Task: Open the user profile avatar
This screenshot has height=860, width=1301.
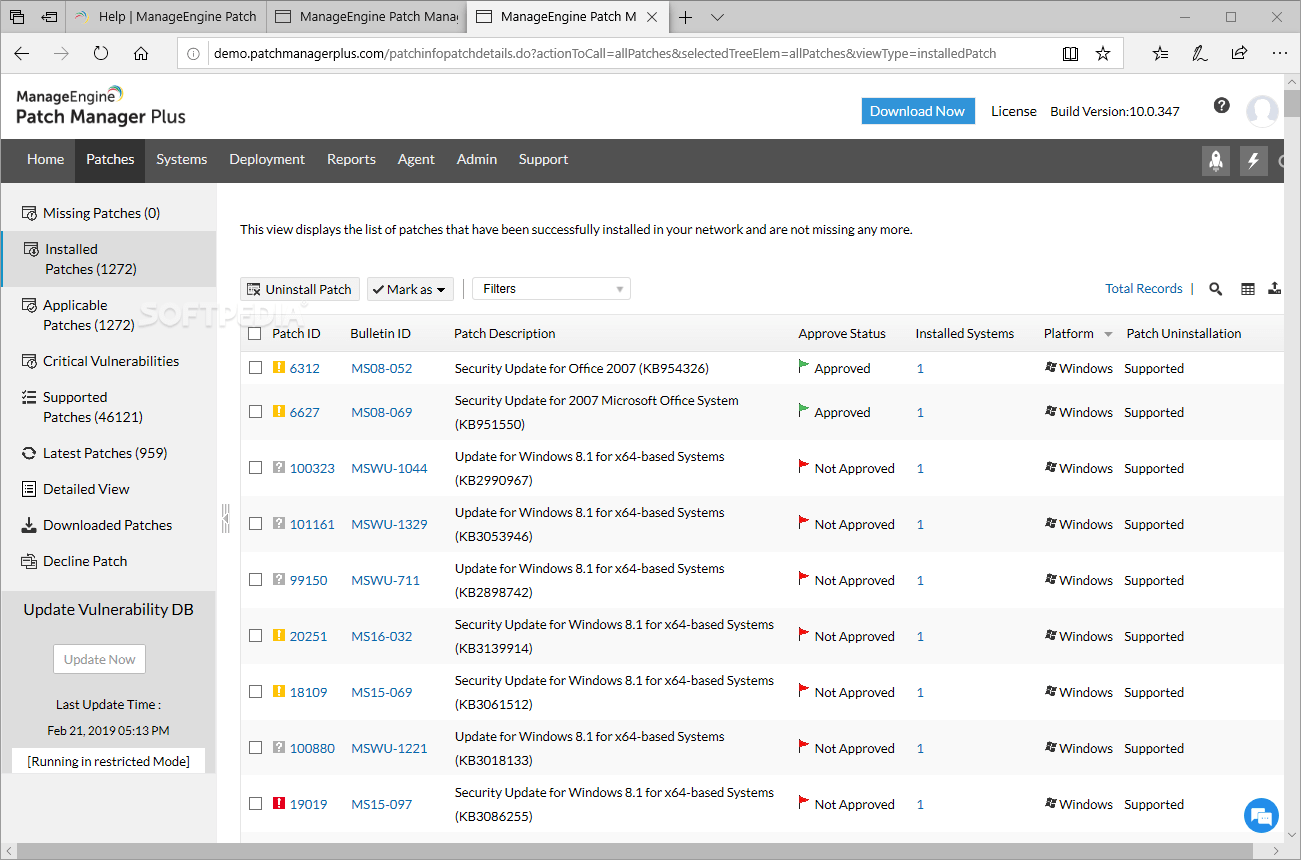Action: point(1262,111)
